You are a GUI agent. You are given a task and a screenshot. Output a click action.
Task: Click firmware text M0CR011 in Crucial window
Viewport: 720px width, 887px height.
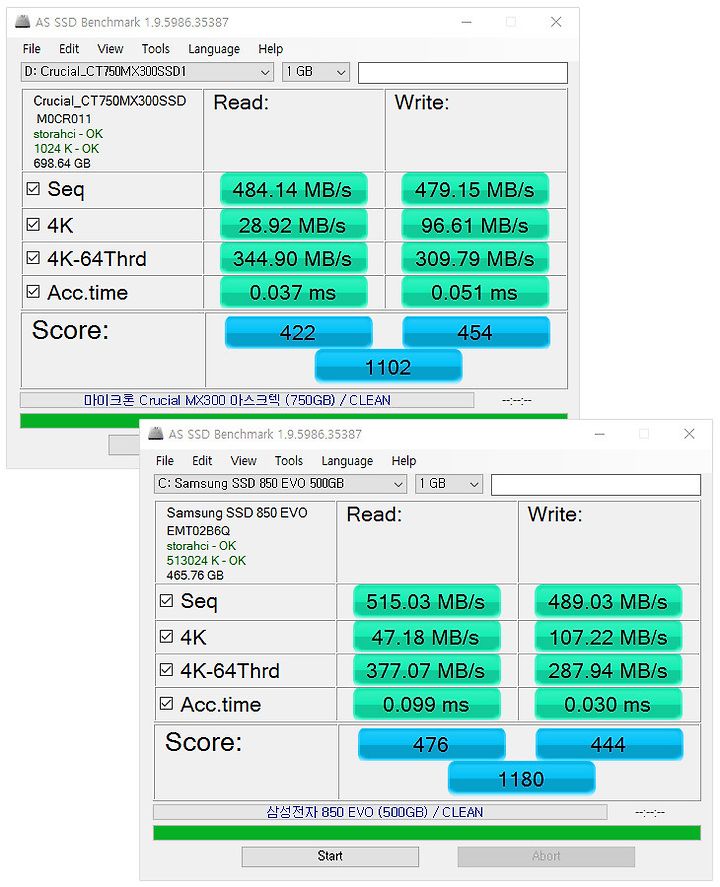[x=63, y=119]
